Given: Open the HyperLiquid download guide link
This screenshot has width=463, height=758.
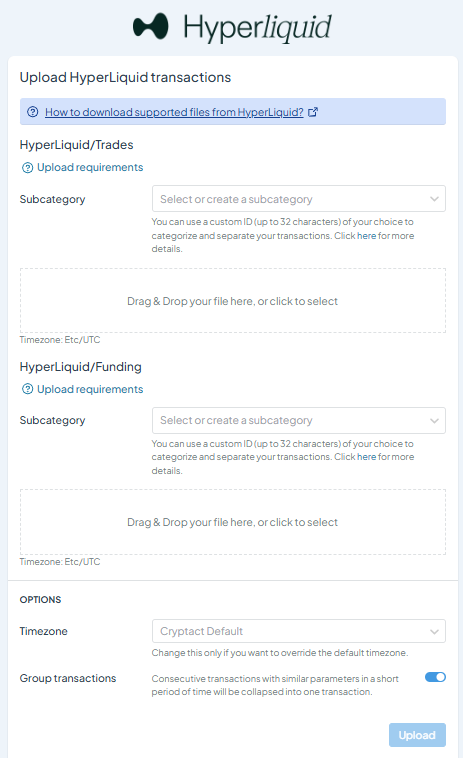Looking at the screenshot, I should tap(174, 112).
